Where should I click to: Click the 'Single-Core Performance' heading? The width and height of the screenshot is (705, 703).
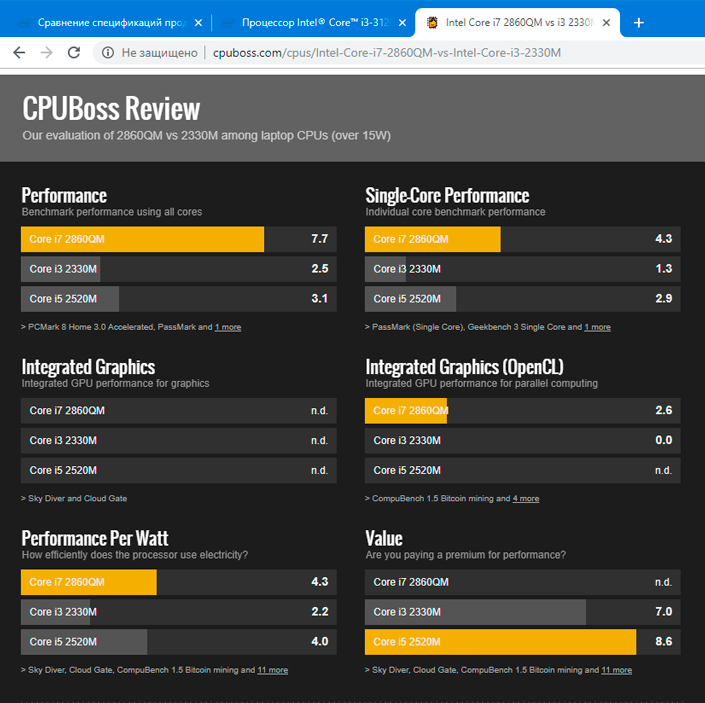(447, 196)
